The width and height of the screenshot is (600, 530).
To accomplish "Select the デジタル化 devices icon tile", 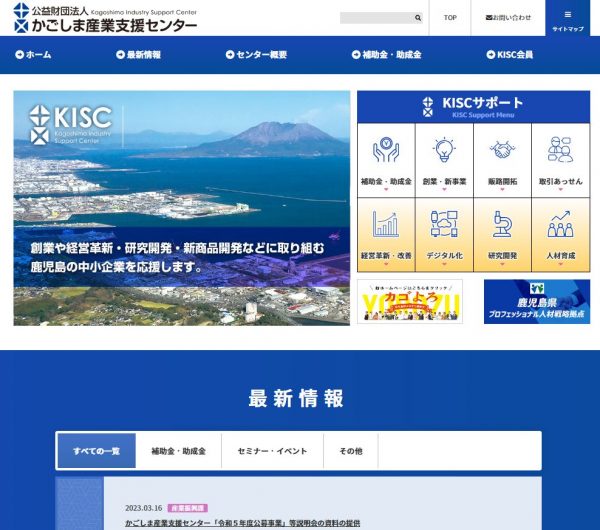I will (444, 235).
